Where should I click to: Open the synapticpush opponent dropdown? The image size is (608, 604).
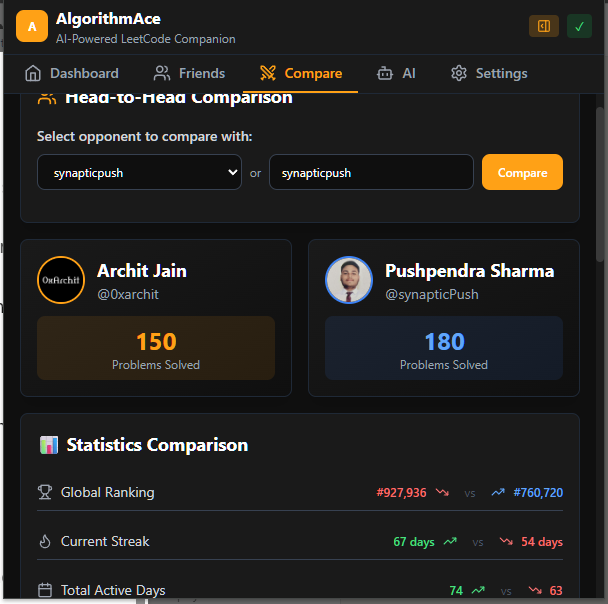click(140, 172)
